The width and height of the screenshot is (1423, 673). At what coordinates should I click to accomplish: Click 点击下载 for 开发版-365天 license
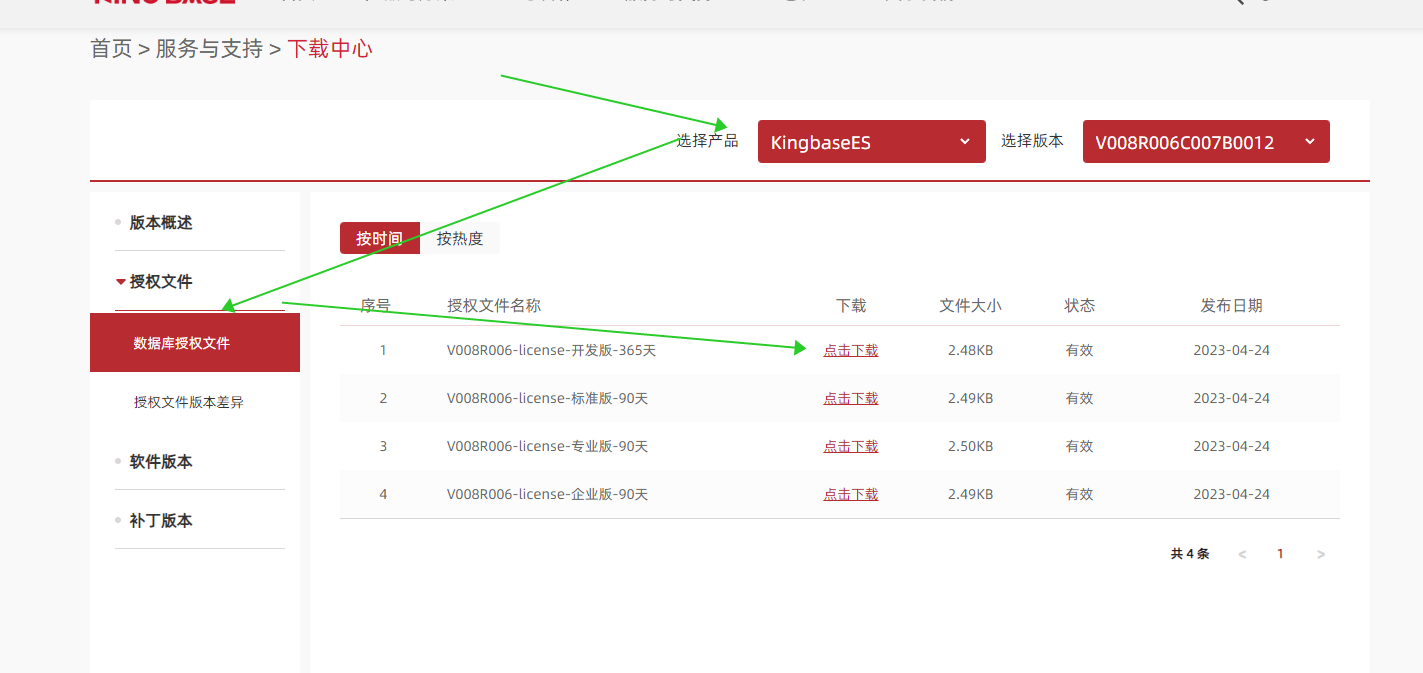pyautogui.click(x=851, y=350)
